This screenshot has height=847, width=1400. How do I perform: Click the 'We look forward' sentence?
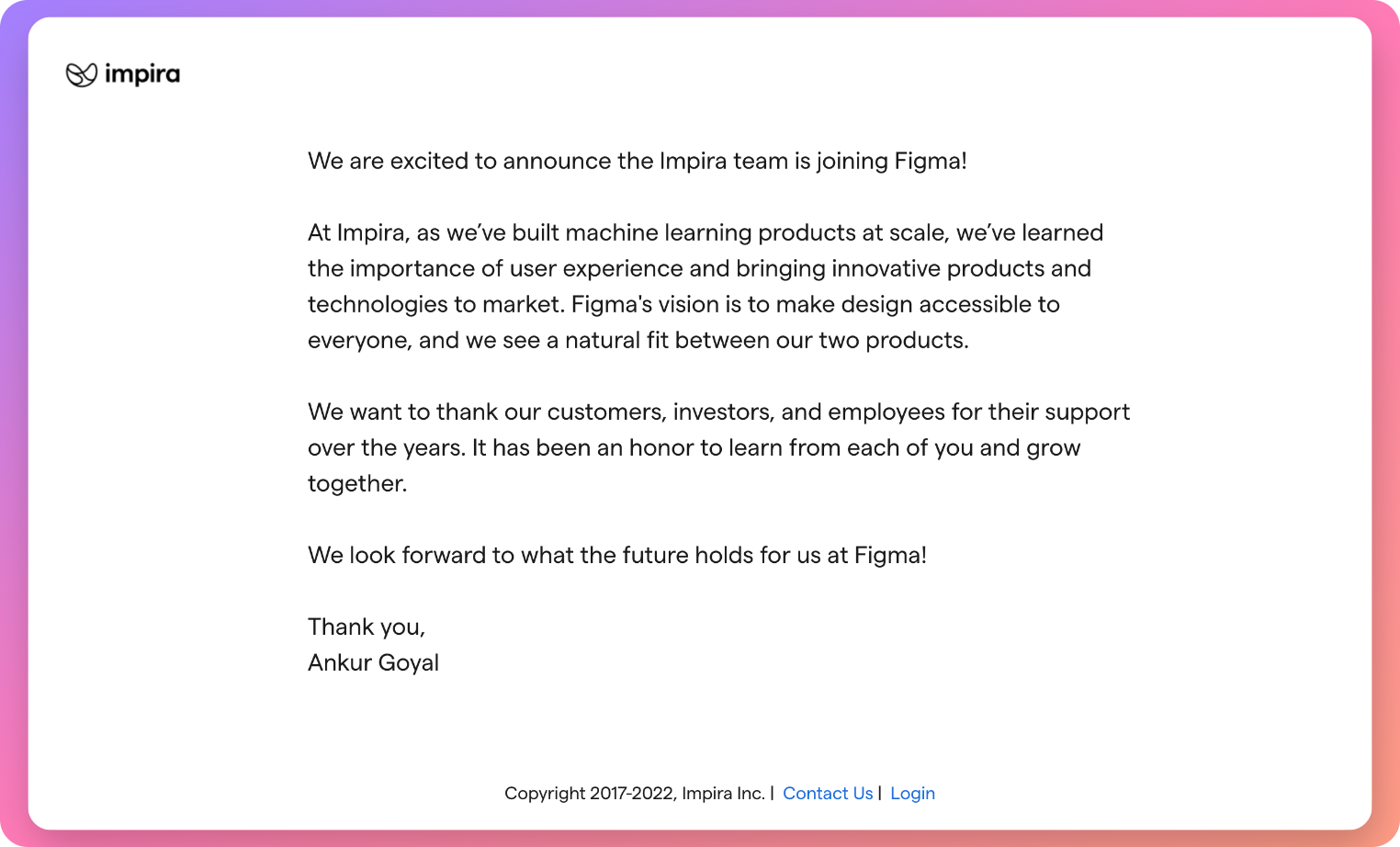pos(617,556)
